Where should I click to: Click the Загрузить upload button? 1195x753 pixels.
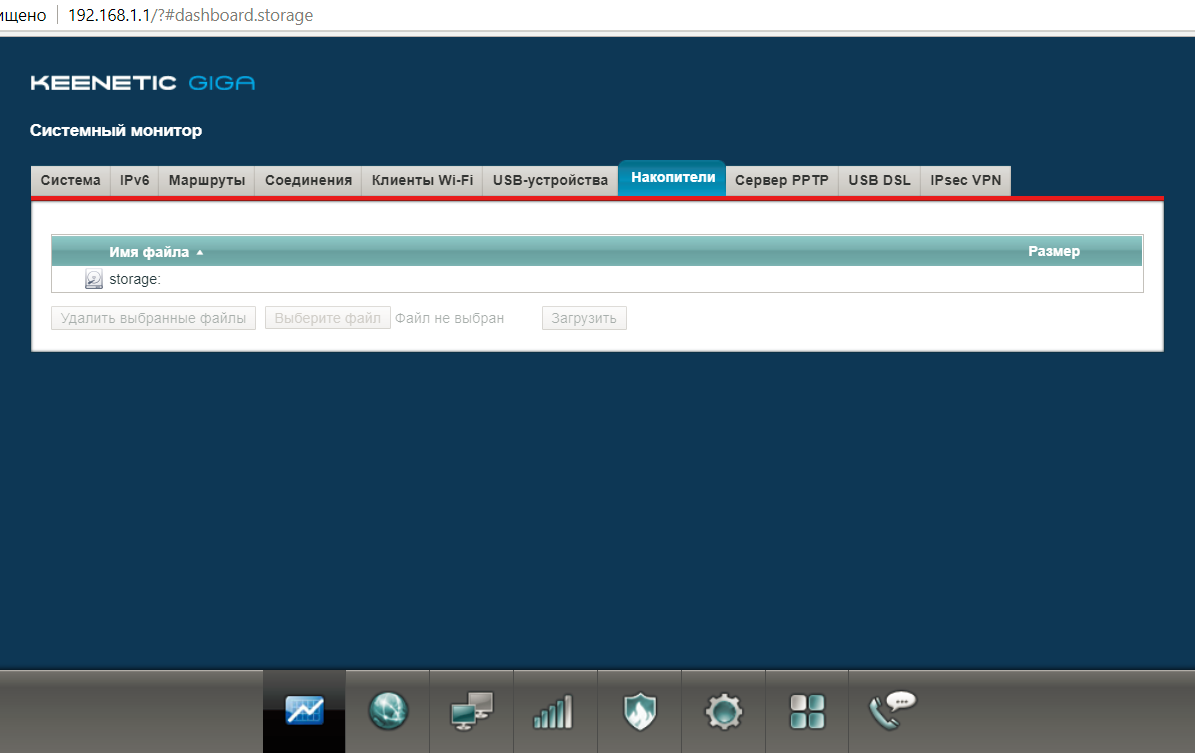584,319
